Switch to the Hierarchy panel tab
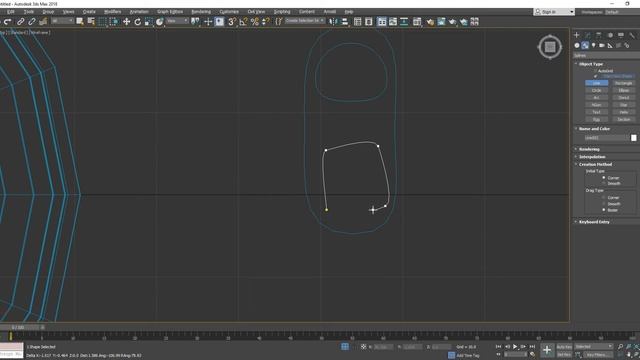This screenshot has width=640, height=360. 599,36
